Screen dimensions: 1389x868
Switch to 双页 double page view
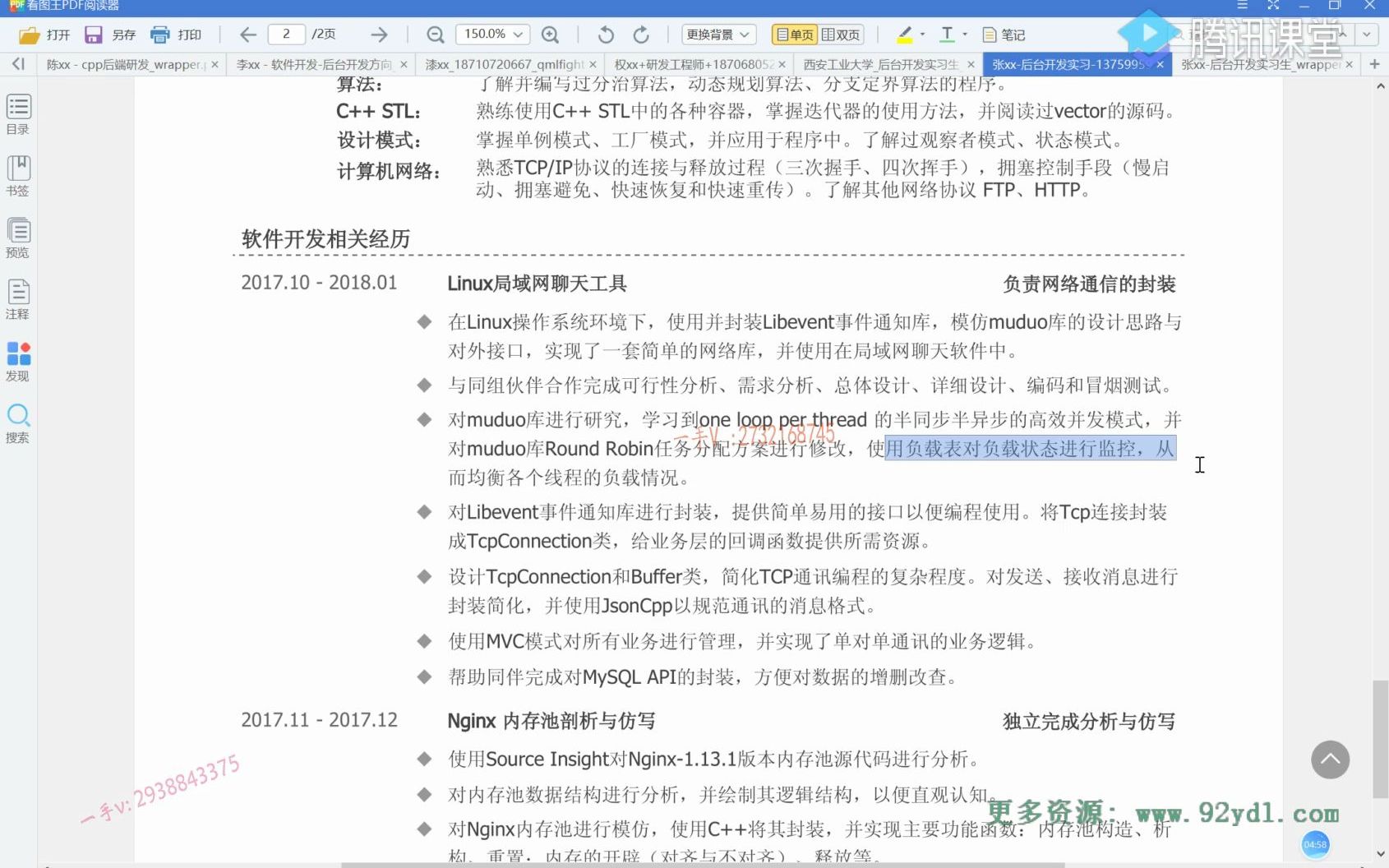click(841, 35)
